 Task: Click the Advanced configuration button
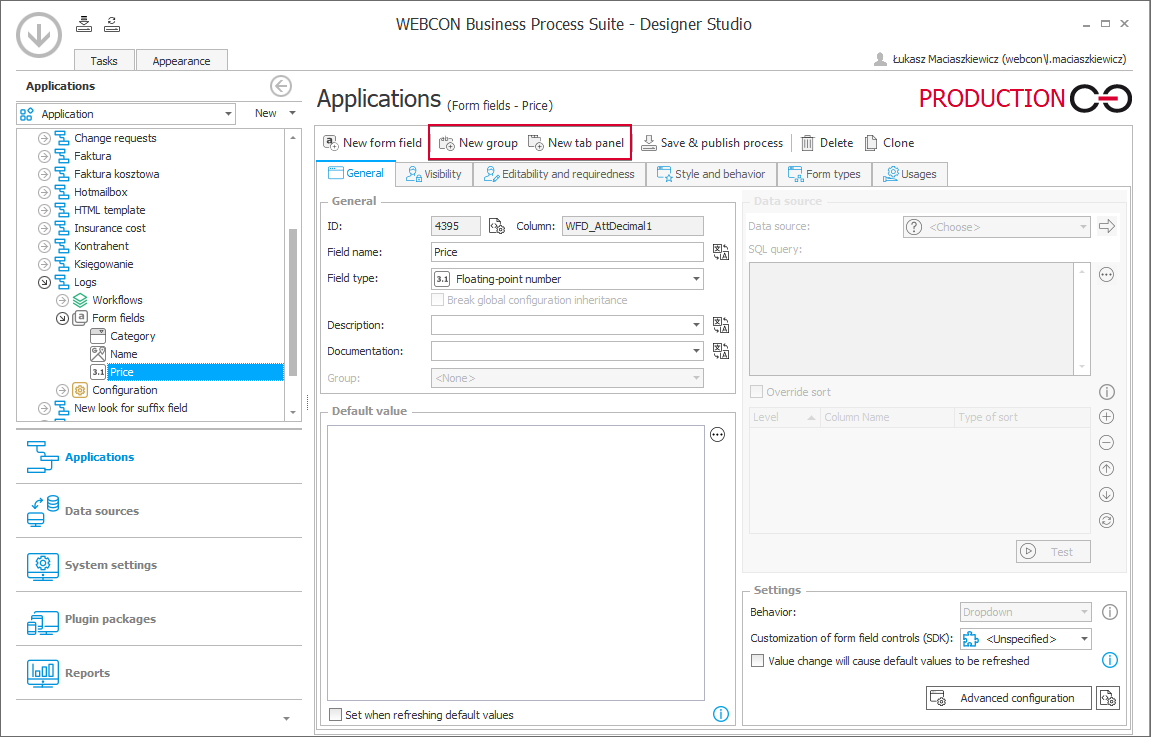click(x=1009, y=698)
